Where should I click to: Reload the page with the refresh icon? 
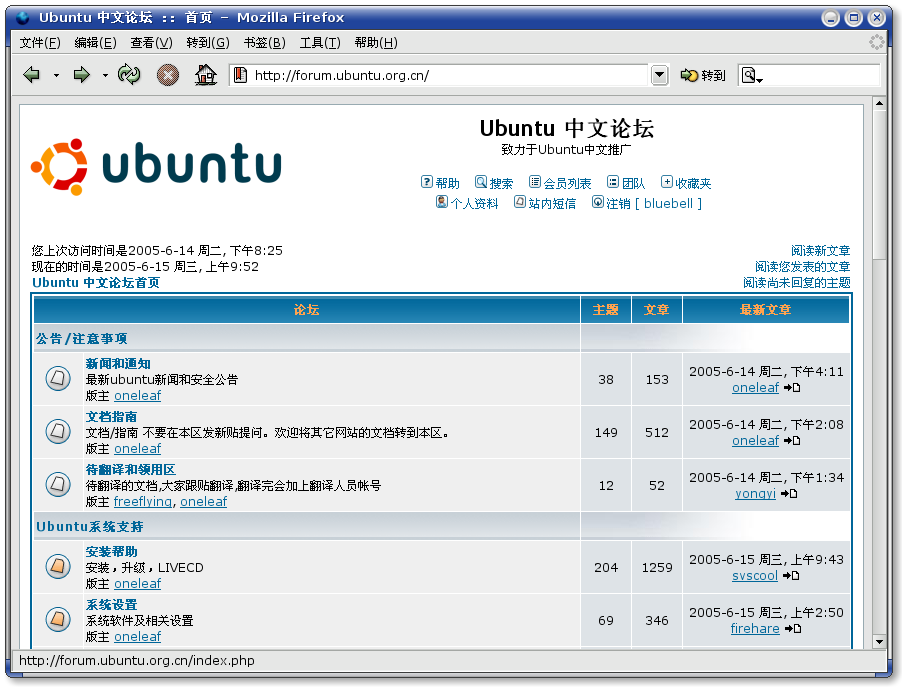(x=129, y=75)
